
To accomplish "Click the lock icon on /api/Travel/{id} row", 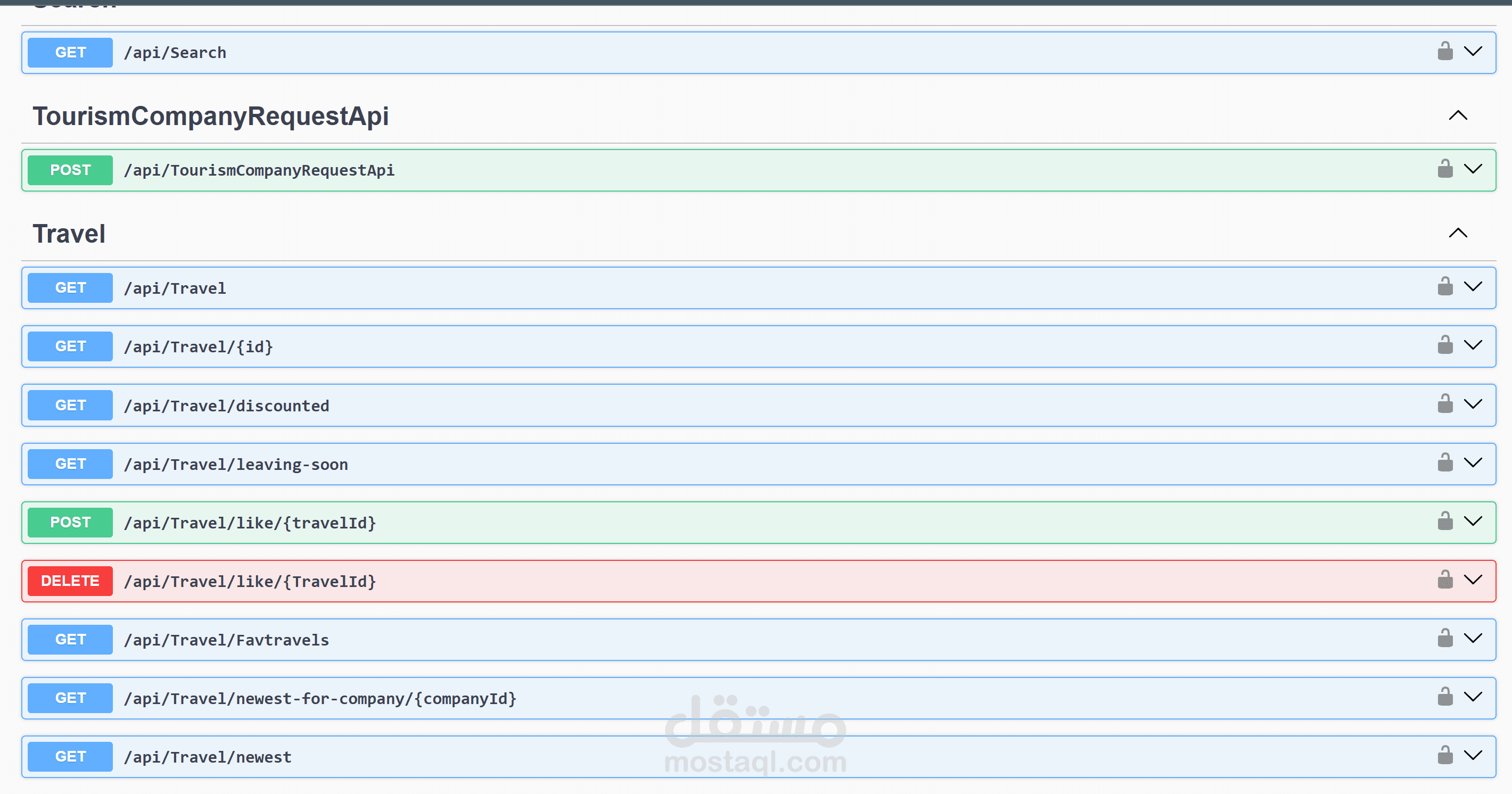I will (x=1444, y=346).
